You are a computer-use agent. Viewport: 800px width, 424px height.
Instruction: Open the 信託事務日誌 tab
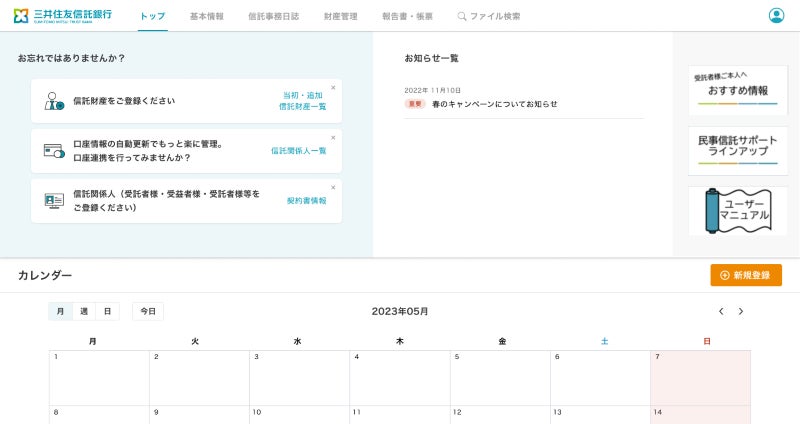coord(273,16)
